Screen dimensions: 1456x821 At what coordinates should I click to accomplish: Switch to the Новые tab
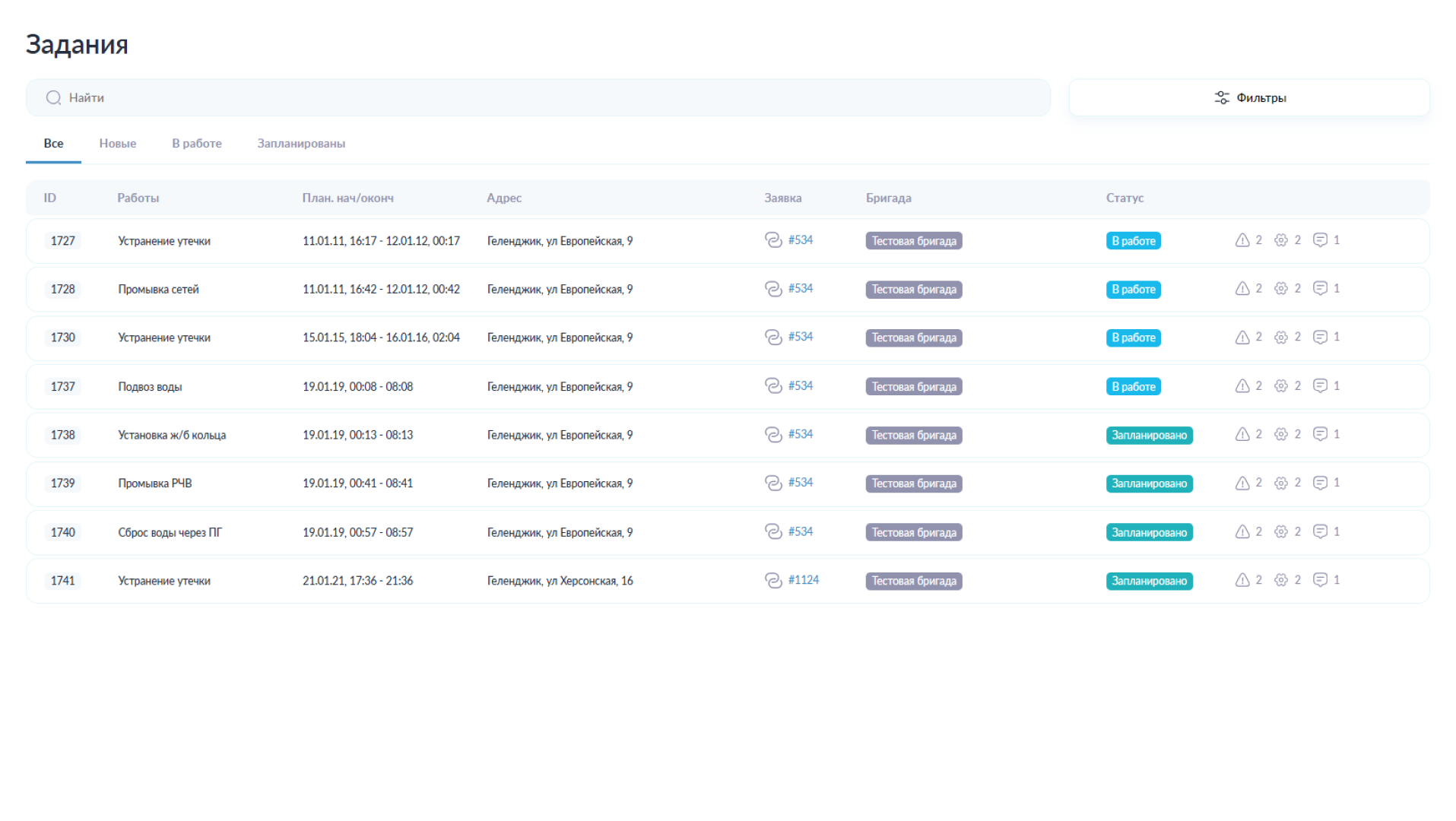118,144
